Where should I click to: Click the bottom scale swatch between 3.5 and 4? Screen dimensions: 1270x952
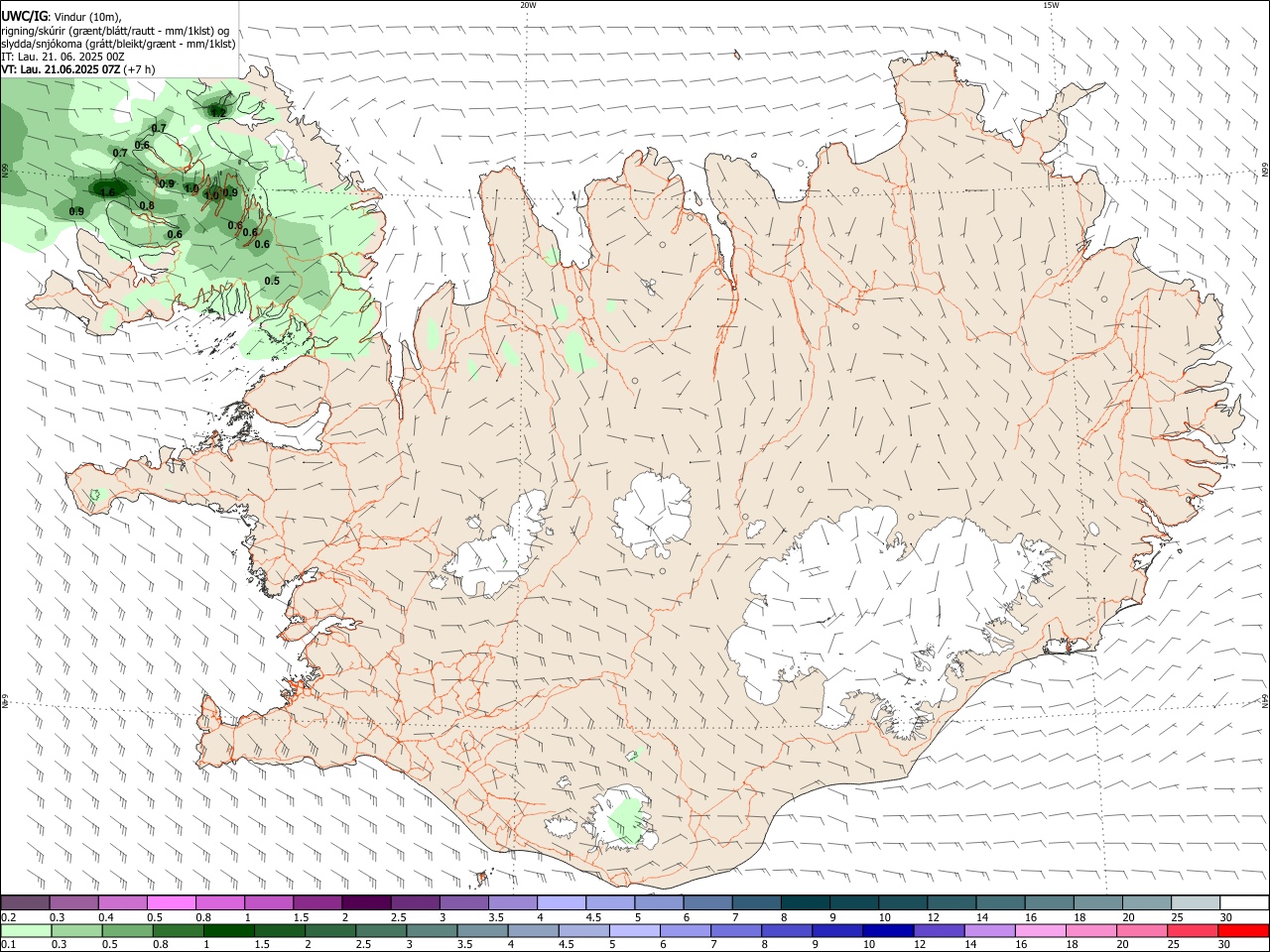click(x=482, y=930)
